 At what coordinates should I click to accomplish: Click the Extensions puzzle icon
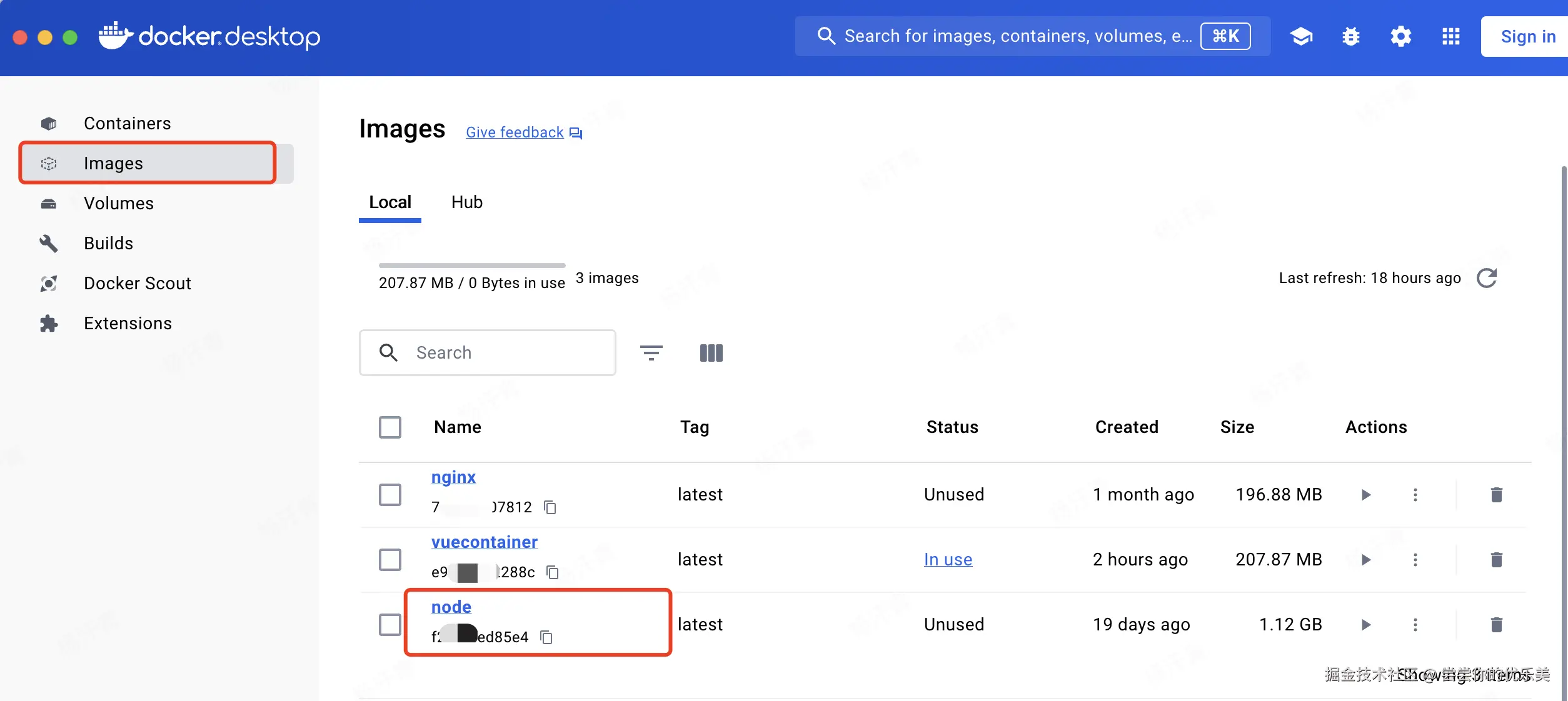click(x=49, y=324)
